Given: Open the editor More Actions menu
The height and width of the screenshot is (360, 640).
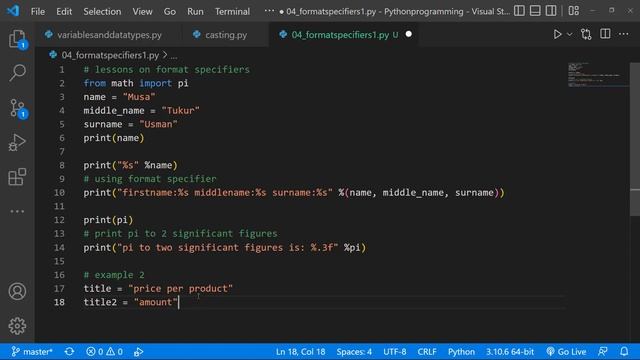Looking at the screenshot, I should point(624,34).
